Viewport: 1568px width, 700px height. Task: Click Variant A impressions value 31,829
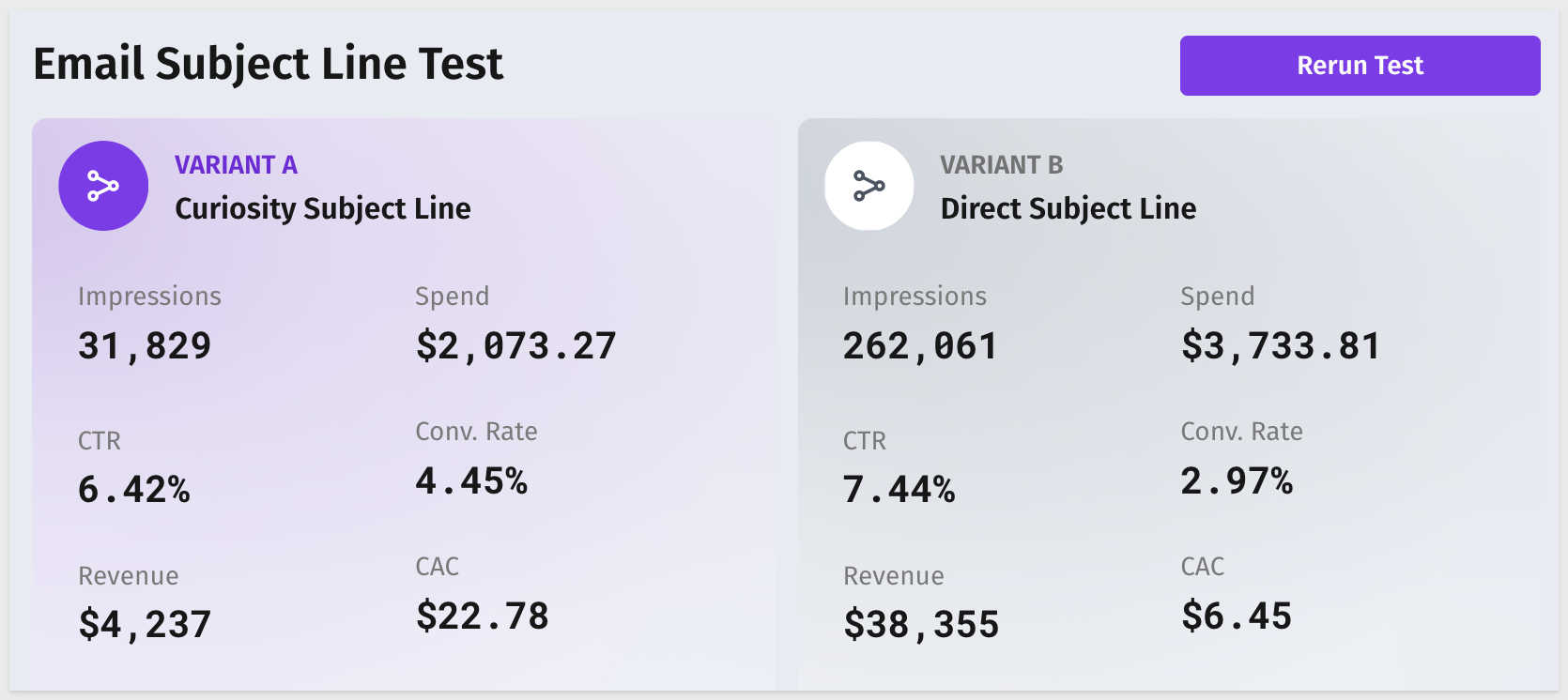145,346
